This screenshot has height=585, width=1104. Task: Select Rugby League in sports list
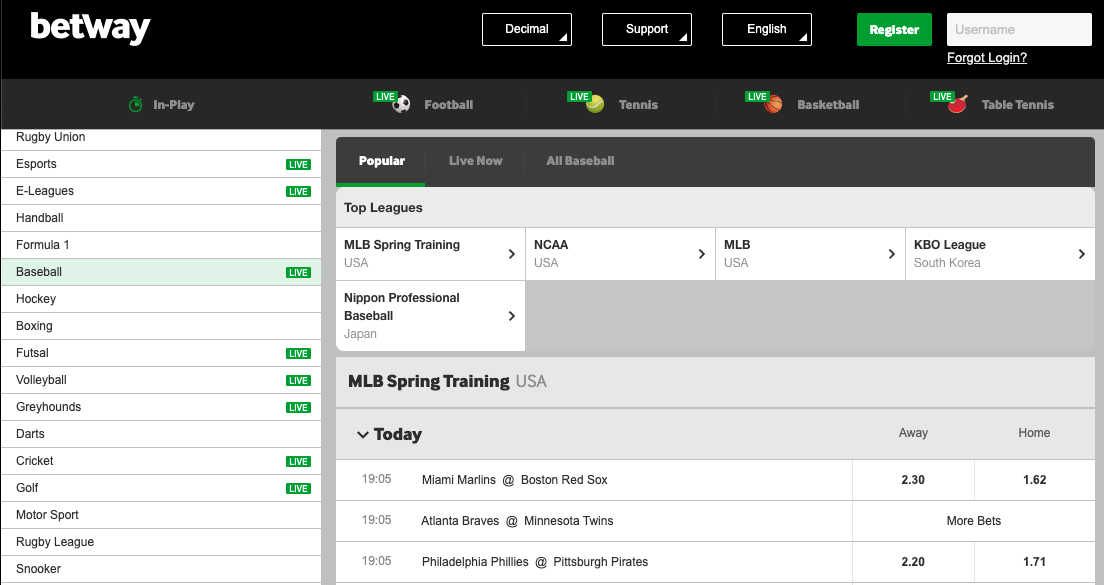click(161, 542)
